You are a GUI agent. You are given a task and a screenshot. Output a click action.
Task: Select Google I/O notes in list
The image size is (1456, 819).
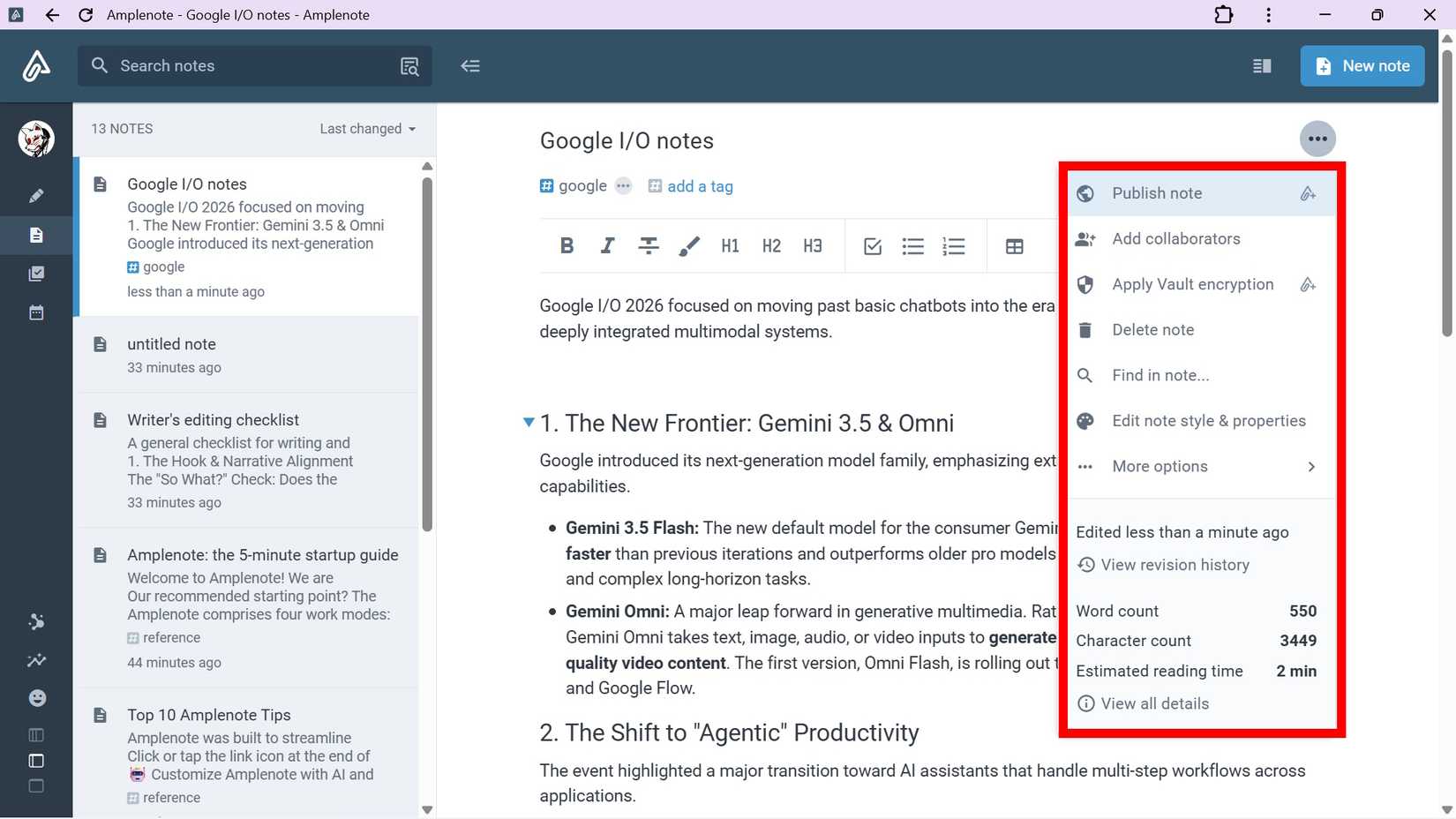[249, 237]
